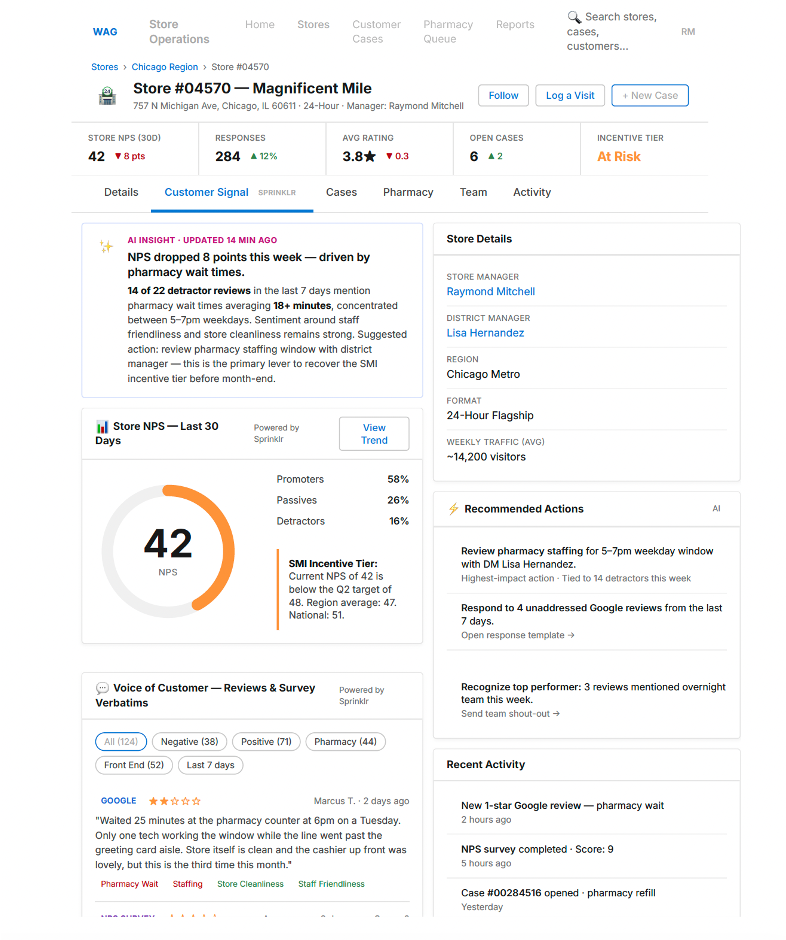Click the Detractors 16% row

[x=342, y=522]
